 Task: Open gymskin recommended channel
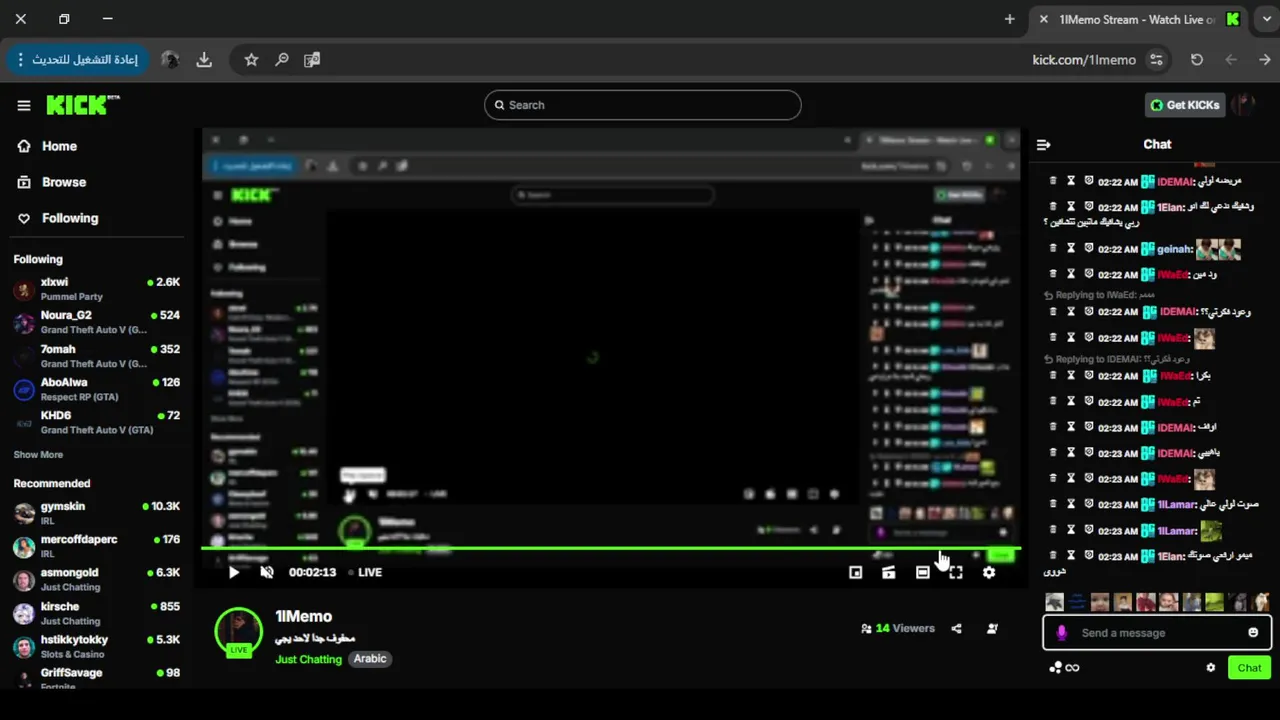point(96,513)
